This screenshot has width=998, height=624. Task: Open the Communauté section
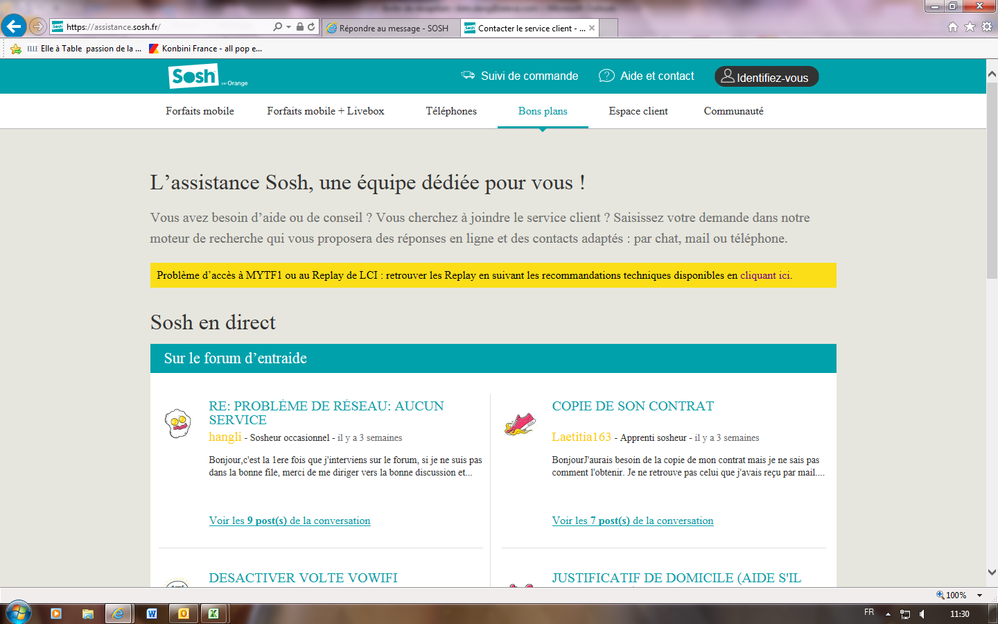[x=733, y=111]
